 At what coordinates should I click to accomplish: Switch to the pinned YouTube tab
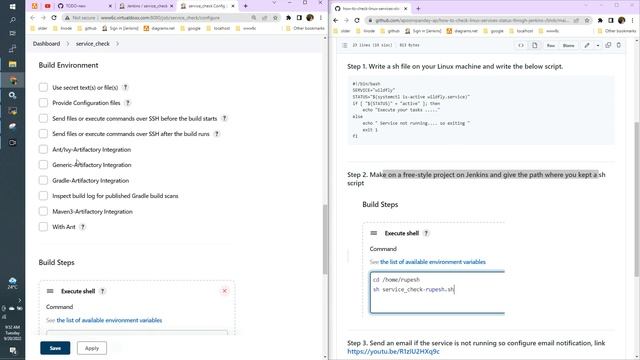pos(47,6)
